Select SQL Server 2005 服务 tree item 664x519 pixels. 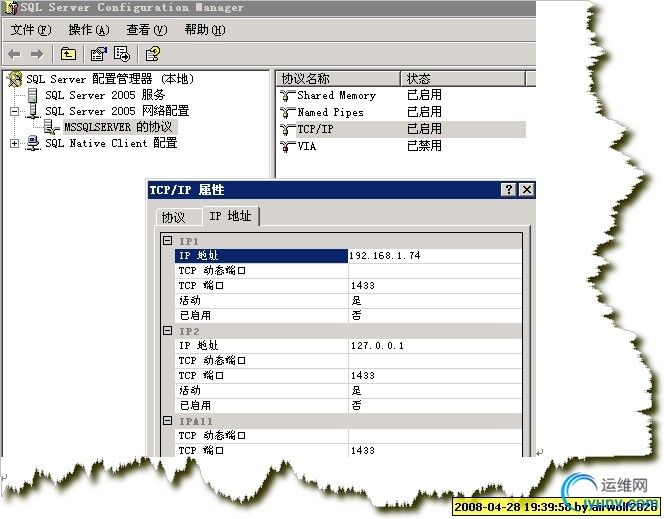105,95
